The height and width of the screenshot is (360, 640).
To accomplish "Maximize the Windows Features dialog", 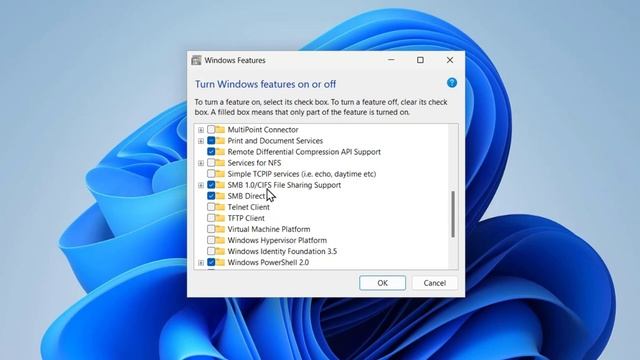I will [420, 60].
